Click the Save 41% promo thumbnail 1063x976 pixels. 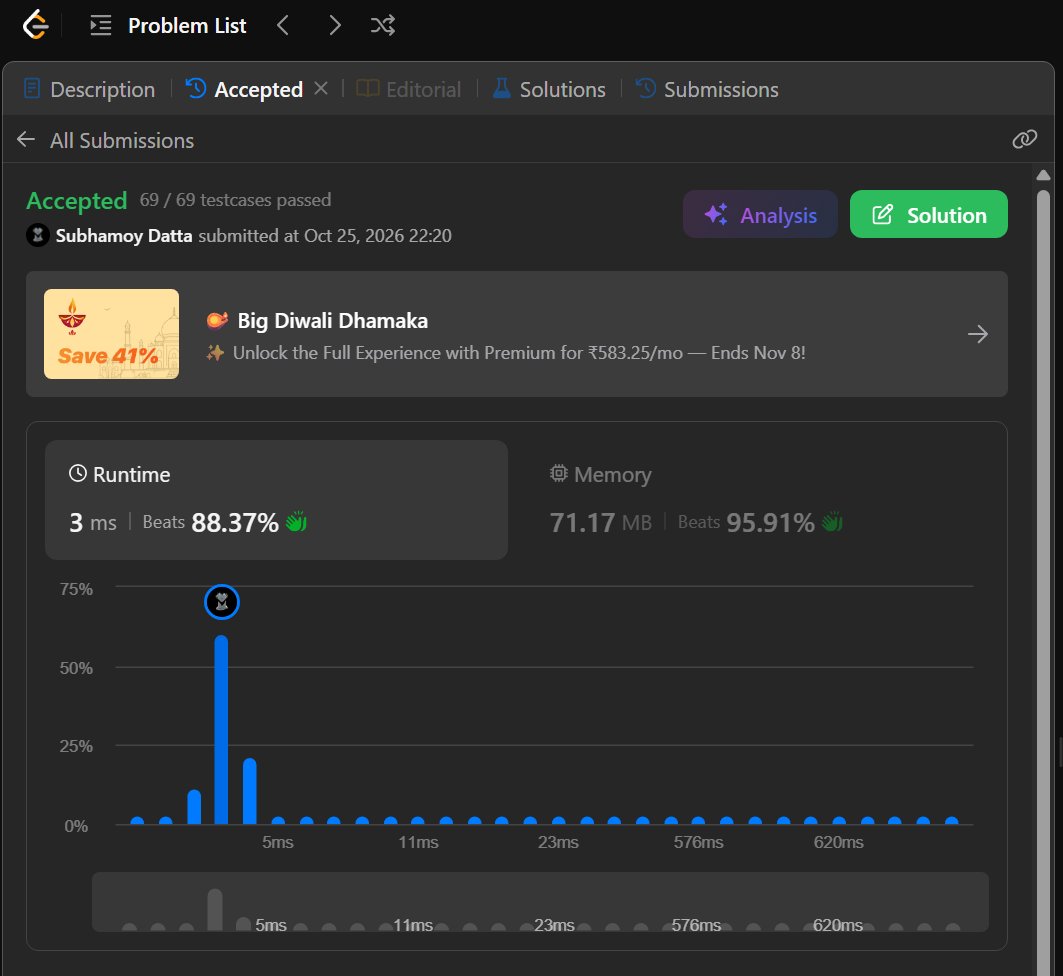[x=112, y=334]
